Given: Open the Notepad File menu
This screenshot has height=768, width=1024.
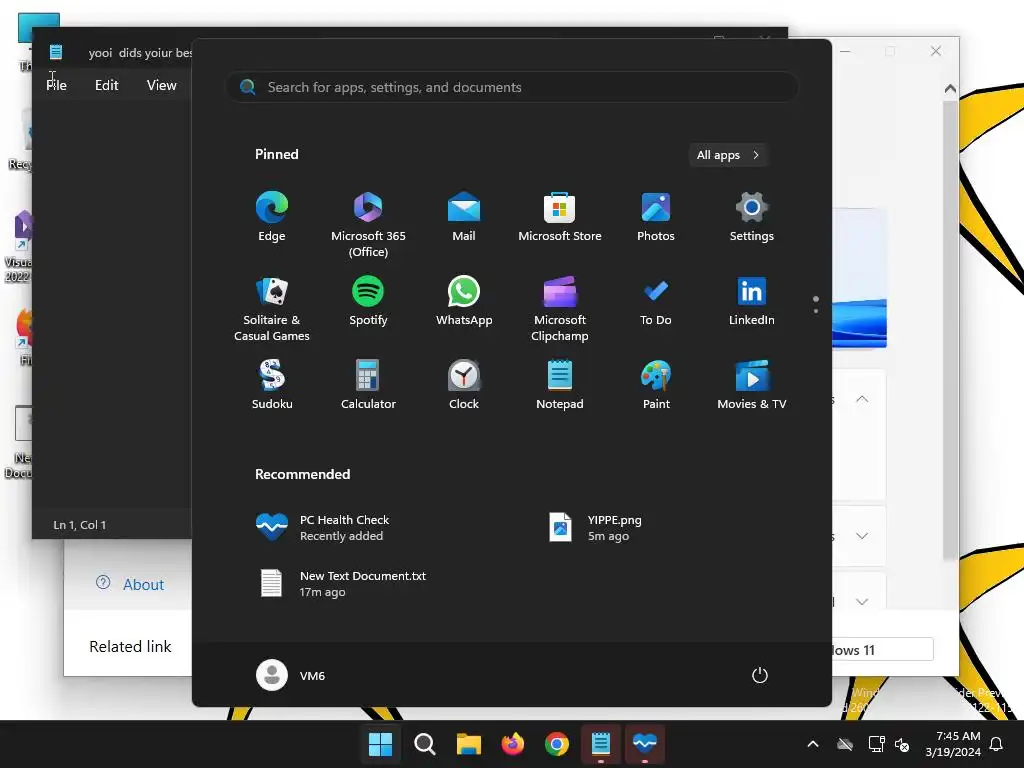Looking at the screenshot, I should point(56,86).
